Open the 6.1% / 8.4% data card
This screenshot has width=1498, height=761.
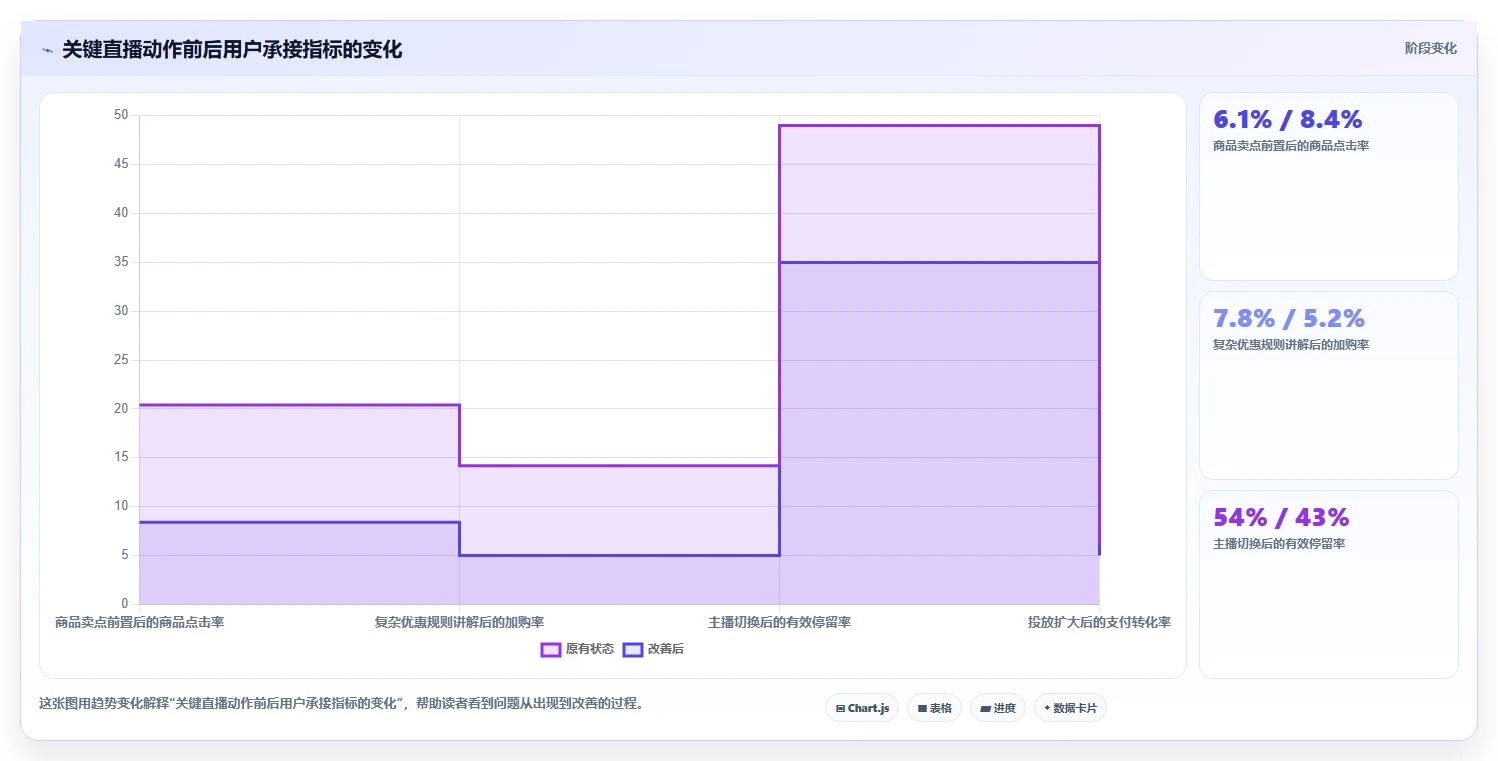(x=1328, y=186)
